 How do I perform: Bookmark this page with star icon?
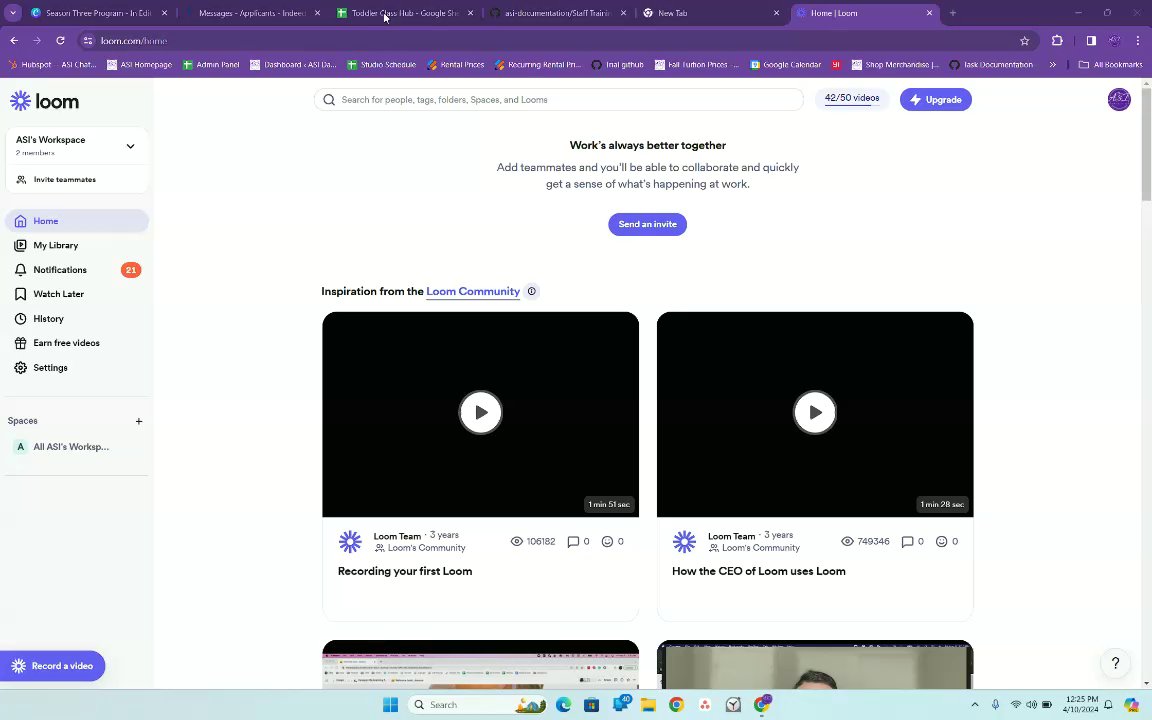1024,41
